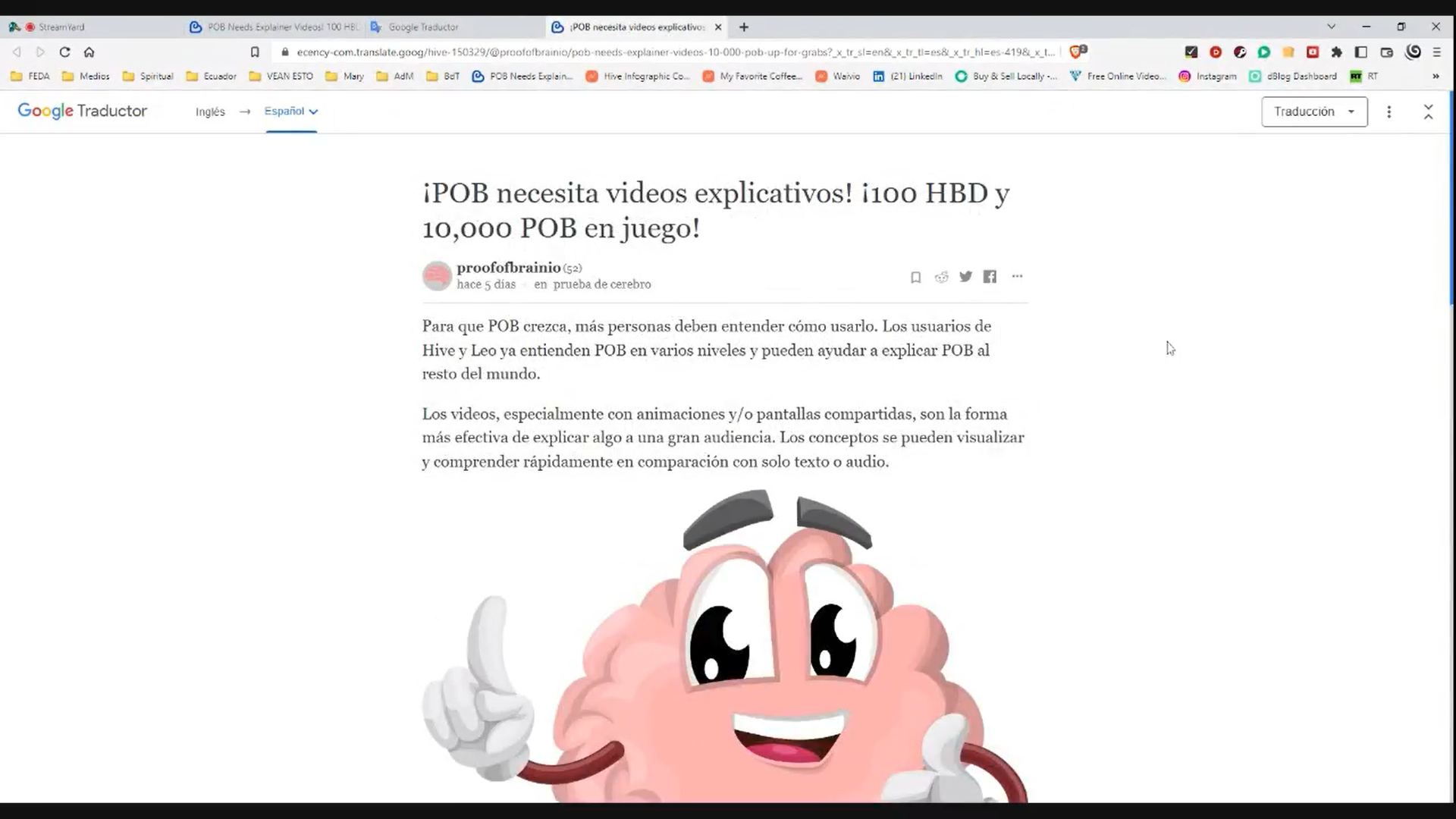Go back to the previous page

pos(17,52)
